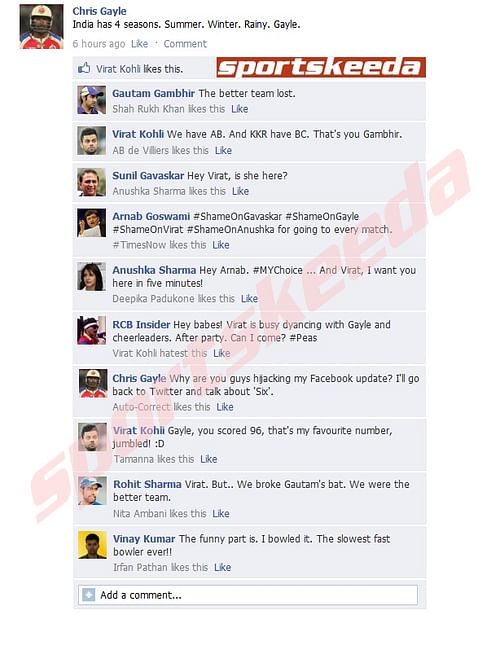Viewport: 500px width, 668px height.
Task: Click the thumbs-up icon beside Virat Kohli likes this
Action: coord(84,68)
